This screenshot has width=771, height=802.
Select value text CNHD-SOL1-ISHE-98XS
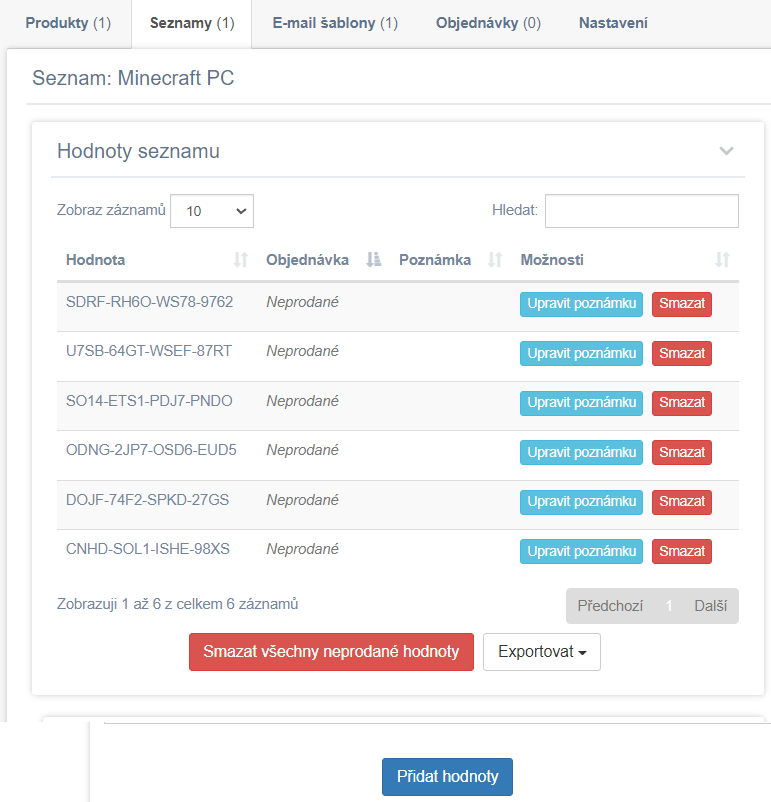(147, 549)
